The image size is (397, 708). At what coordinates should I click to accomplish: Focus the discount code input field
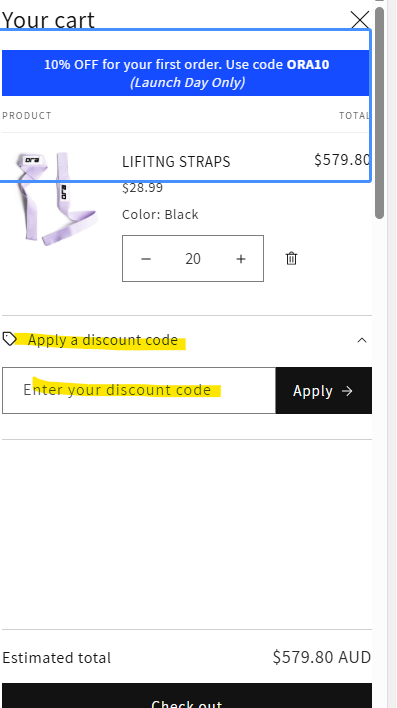(139, 391)
